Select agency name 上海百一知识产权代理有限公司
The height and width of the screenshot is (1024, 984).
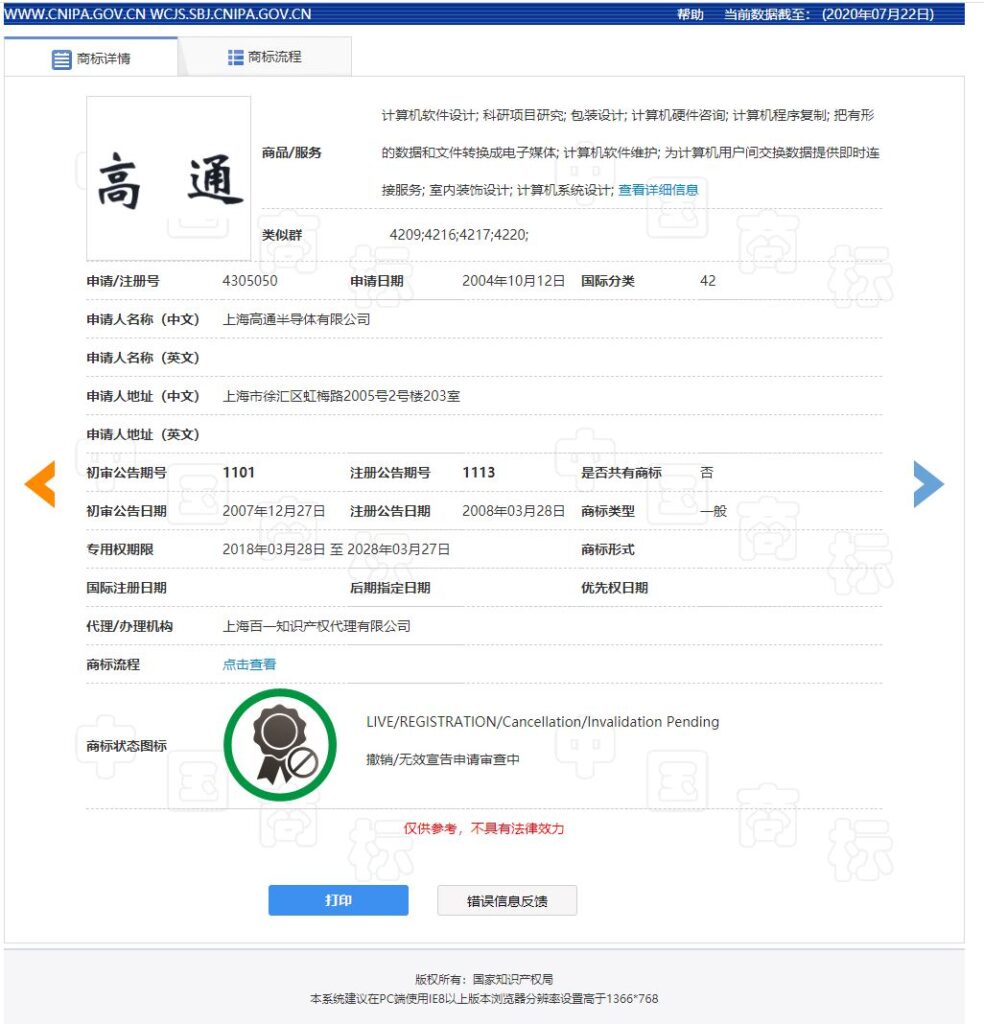coord(317,626)
